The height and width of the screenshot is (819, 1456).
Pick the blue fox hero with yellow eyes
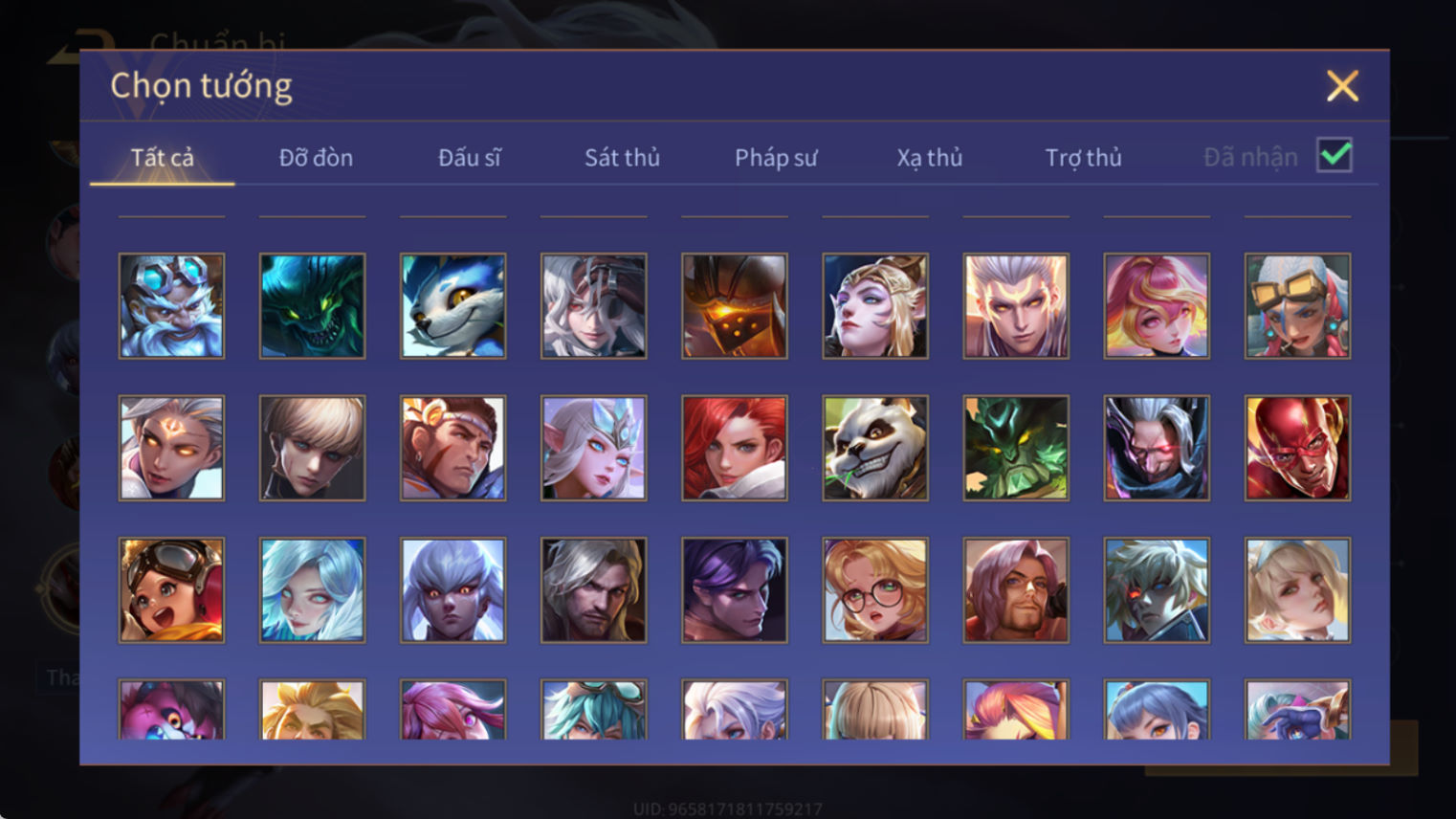pyautogui.click(x=452, y=306)
